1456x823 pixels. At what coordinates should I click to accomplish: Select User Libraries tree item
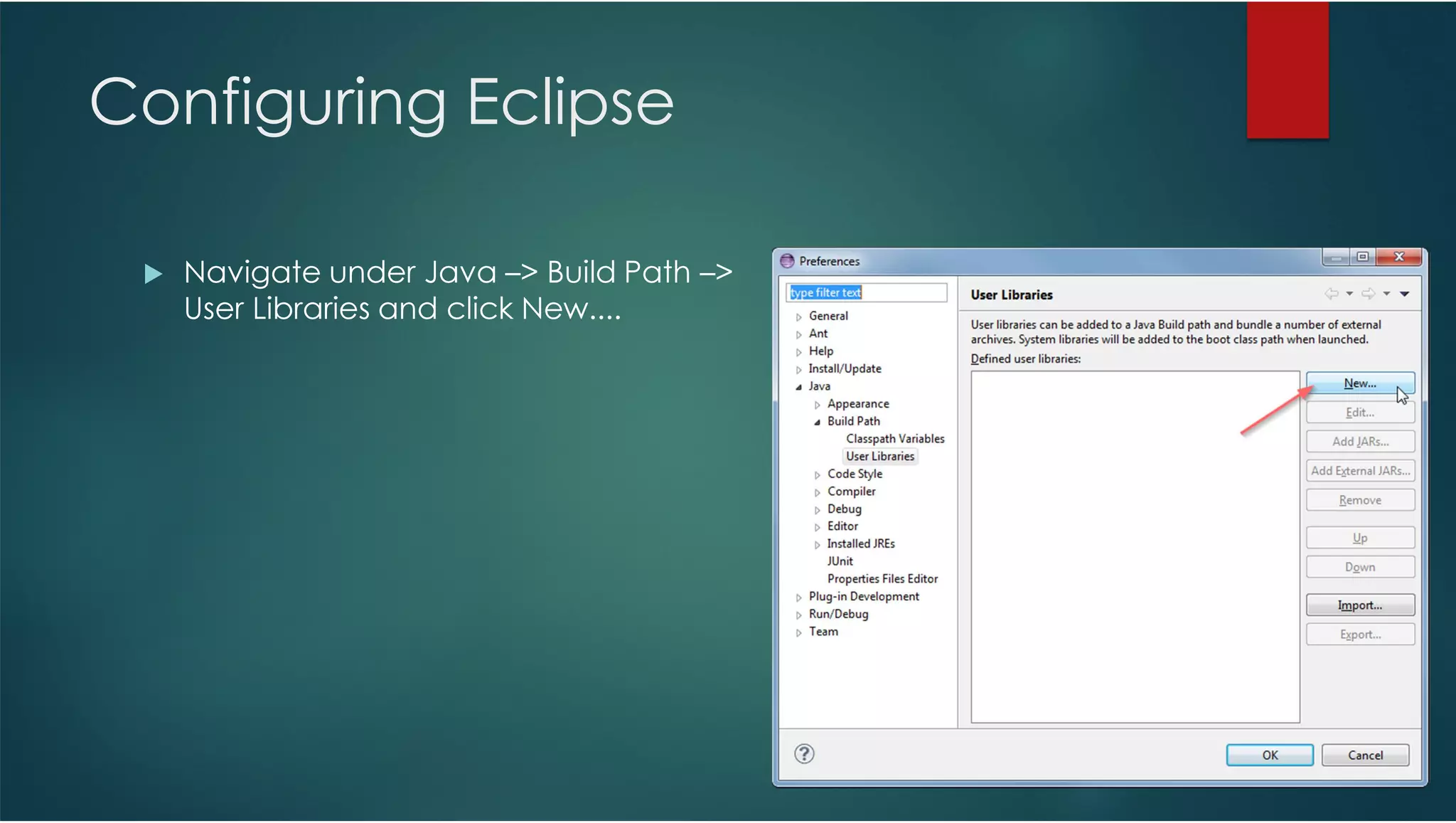pyautogui.click(x=879, y=457)
